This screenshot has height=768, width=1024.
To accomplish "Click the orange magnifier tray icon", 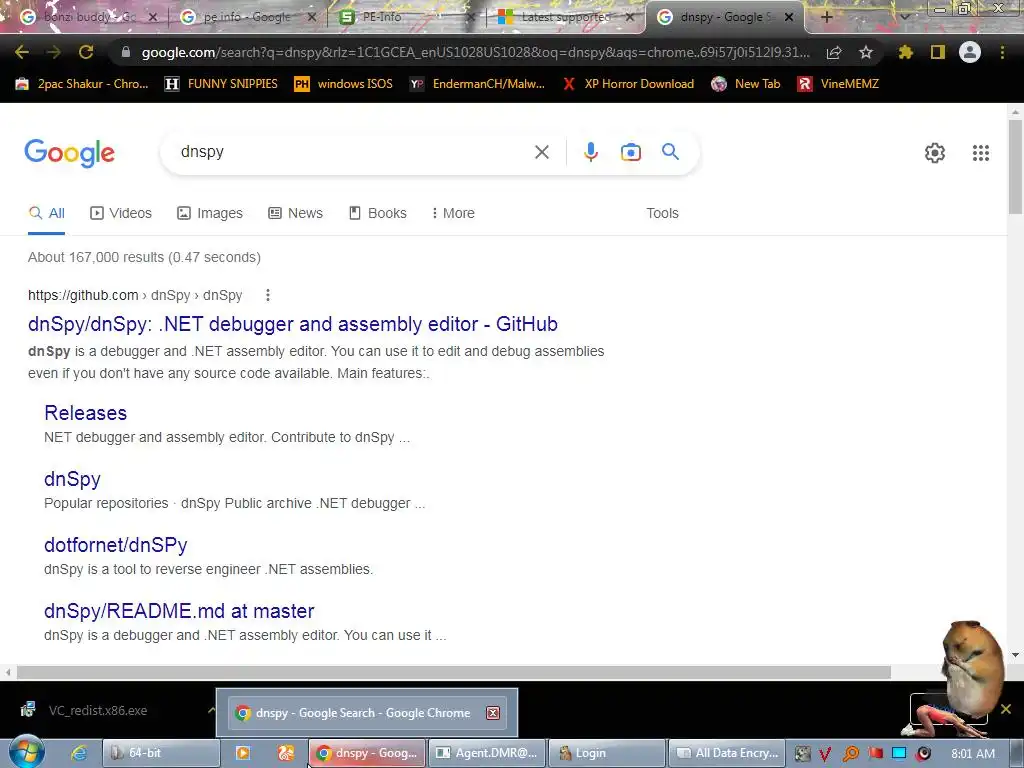I will pos(850,754).
